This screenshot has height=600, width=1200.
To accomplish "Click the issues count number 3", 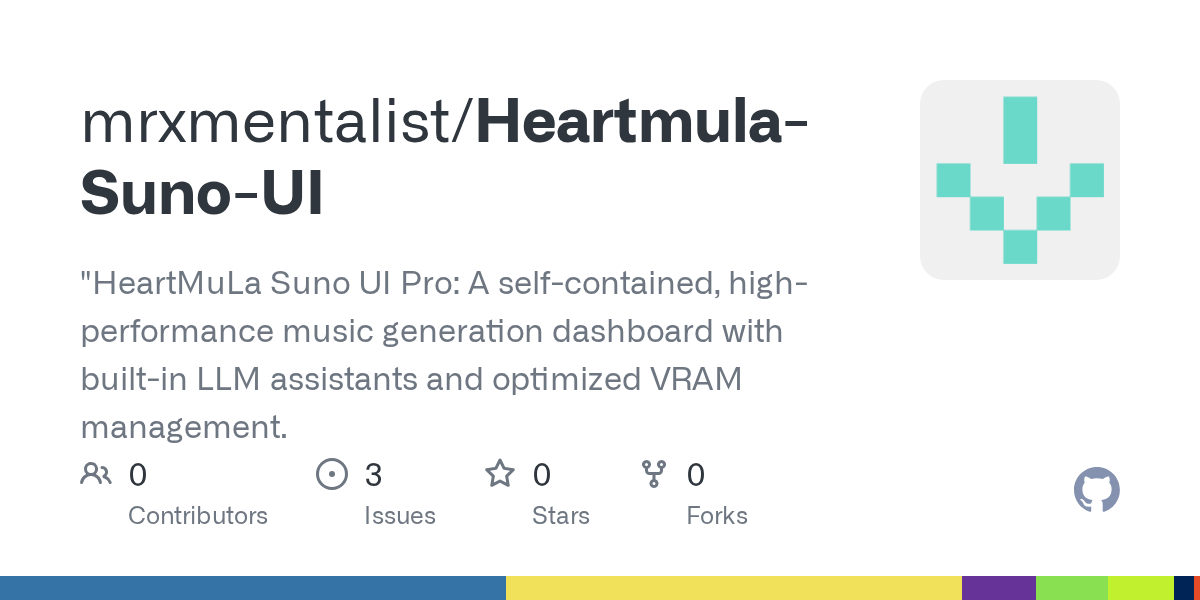I will point(373,475).
